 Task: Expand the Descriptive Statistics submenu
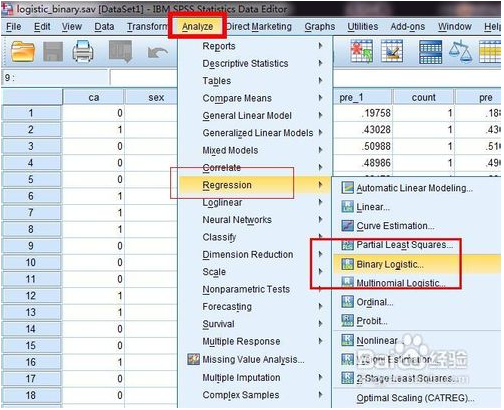(x=255, y=63)
